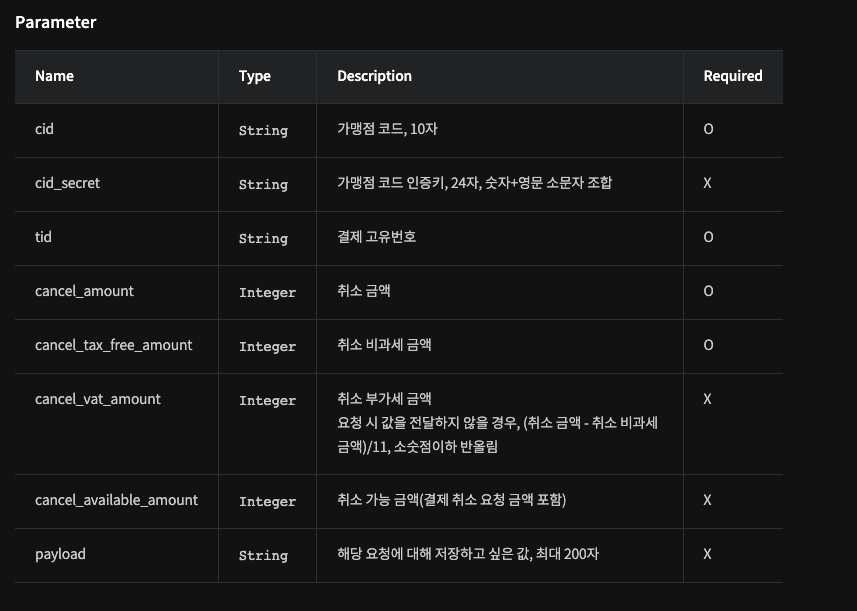This screenshot has width=857, height=611.
Task: Select the 'Description' column header
Action: click(374, 77)
